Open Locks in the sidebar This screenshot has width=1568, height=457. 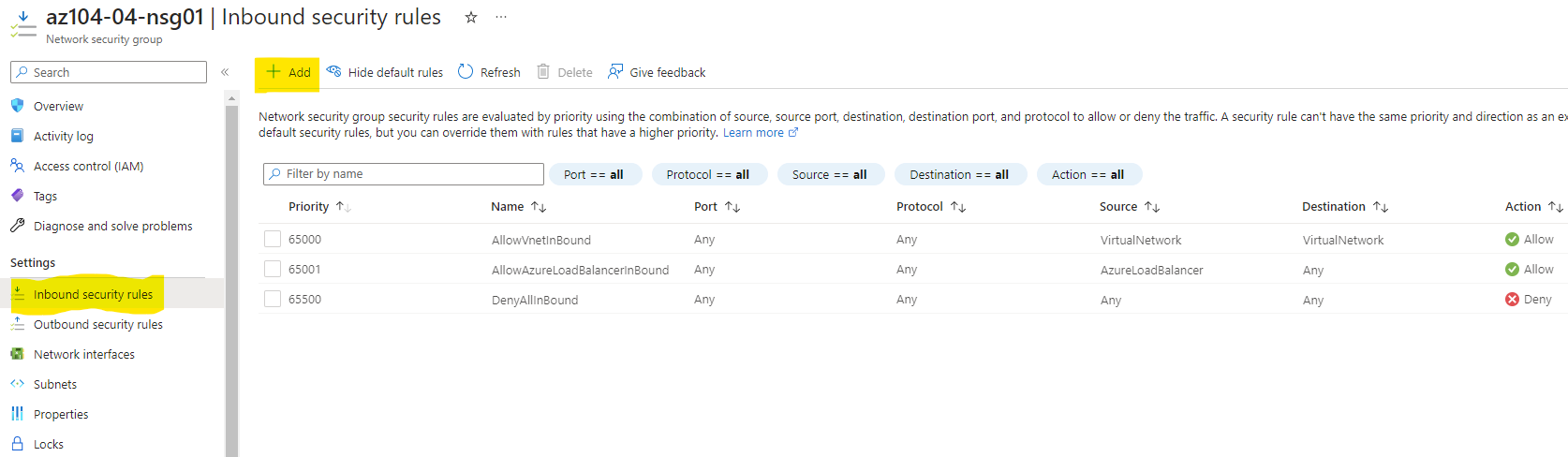49,445
